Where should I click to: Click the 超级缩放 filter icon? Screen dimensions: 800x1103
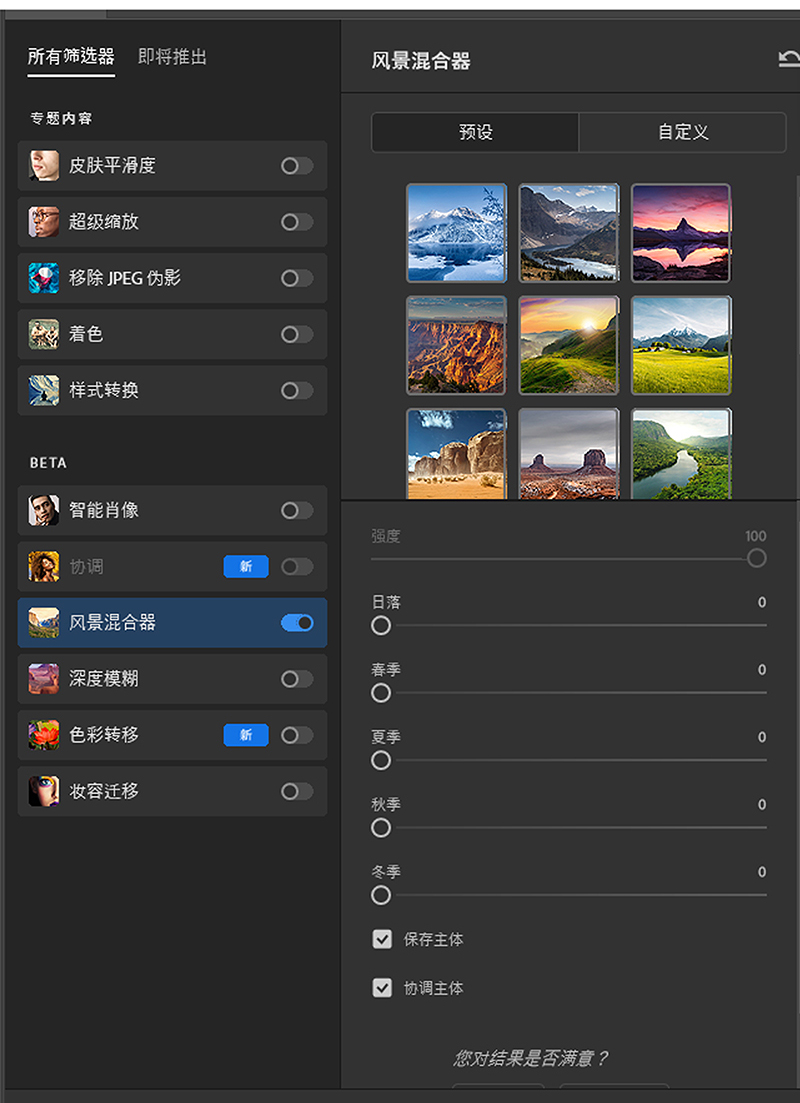pyautogui.click(x=44, y=222)
